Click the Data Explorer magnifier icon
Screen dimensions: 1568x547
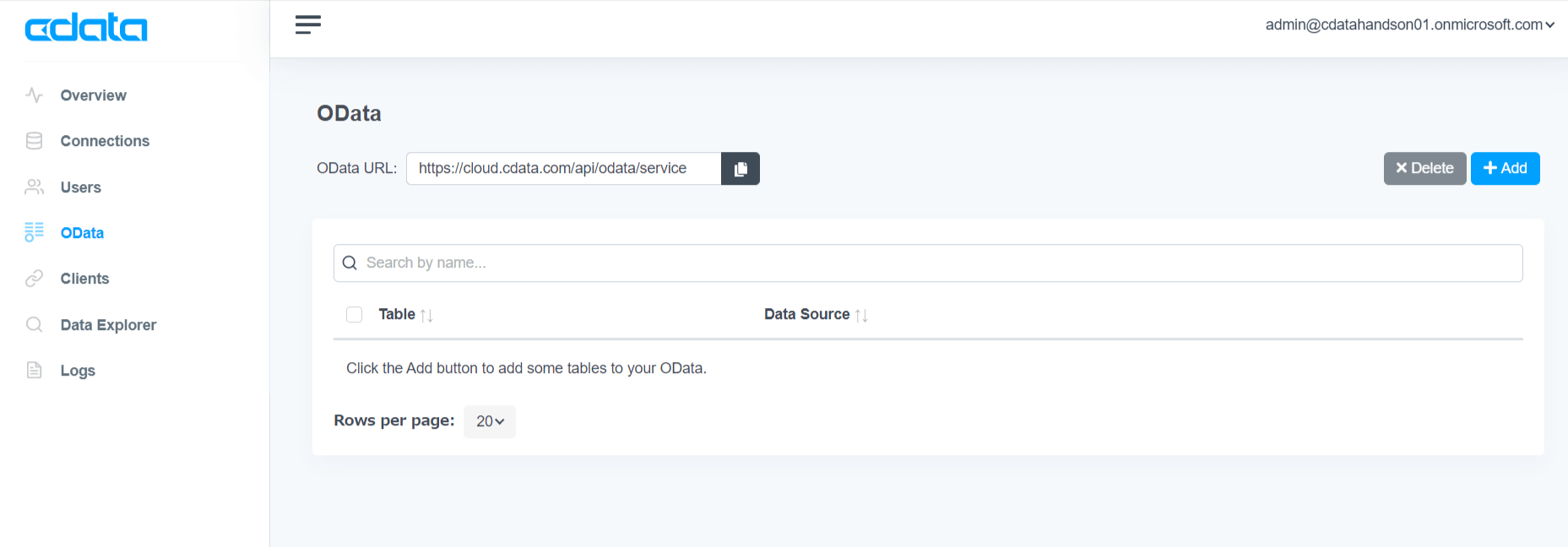pyautogui.click(x=34, y=324)
